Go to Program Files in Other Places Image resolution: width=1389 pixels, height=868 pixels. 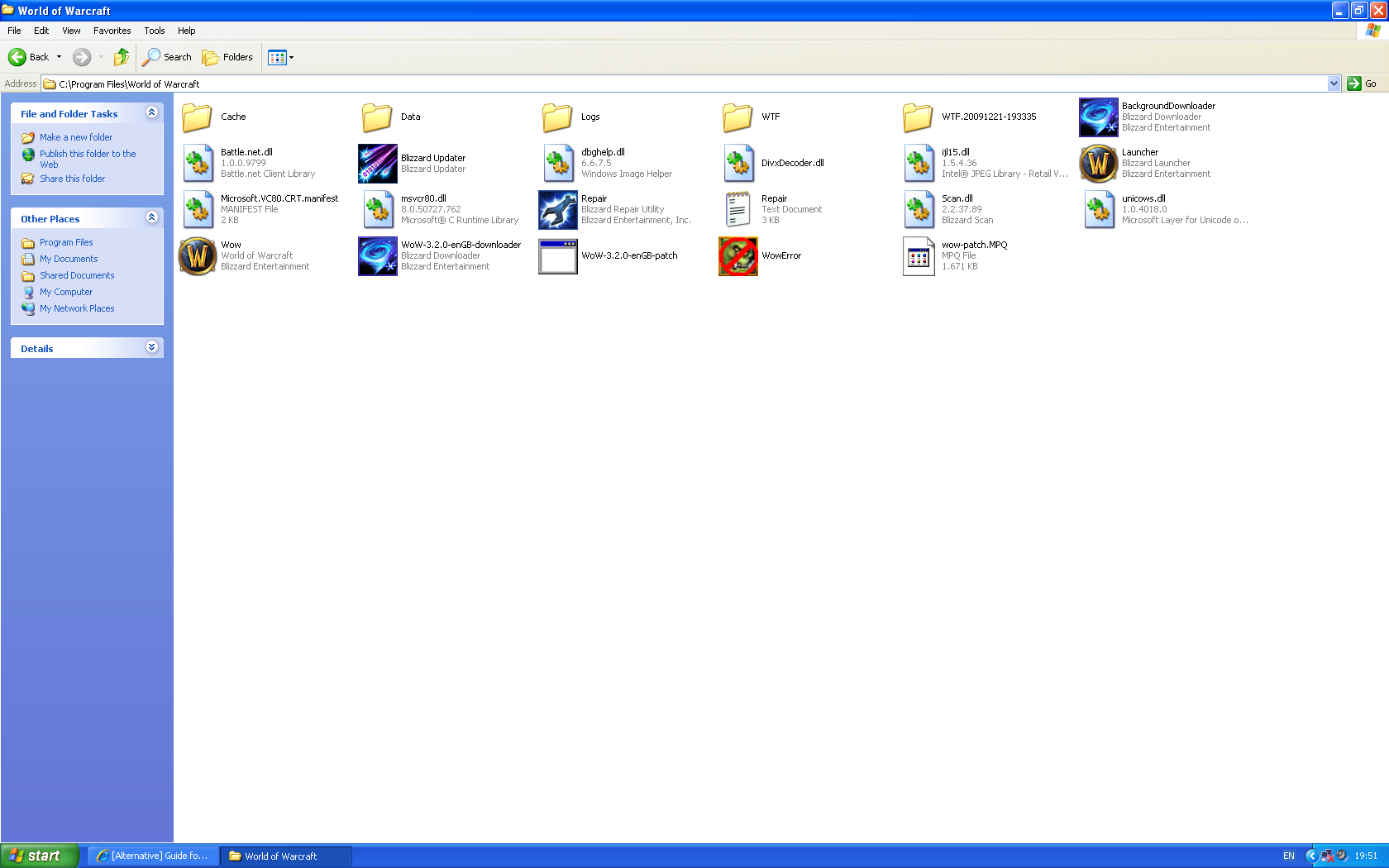click(66, 242)
